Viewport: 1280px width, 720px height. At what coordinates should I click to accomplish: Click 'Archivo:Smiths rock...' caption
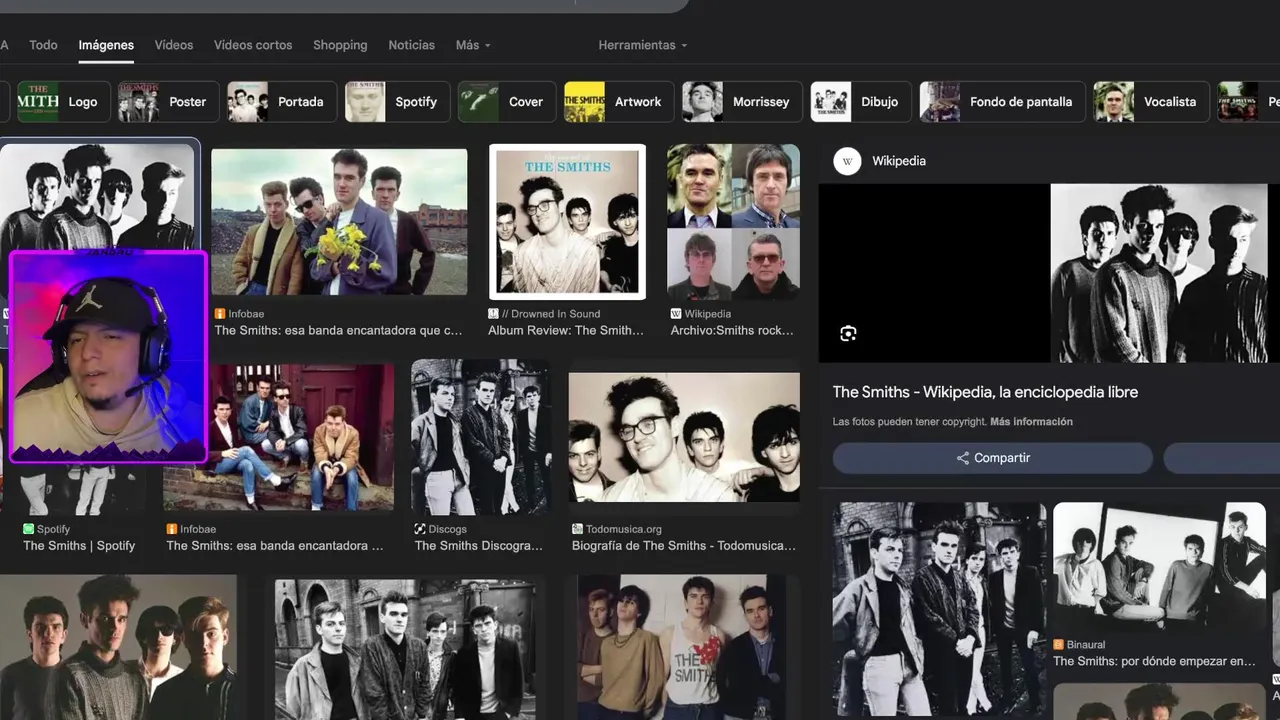tap(732, 330)
